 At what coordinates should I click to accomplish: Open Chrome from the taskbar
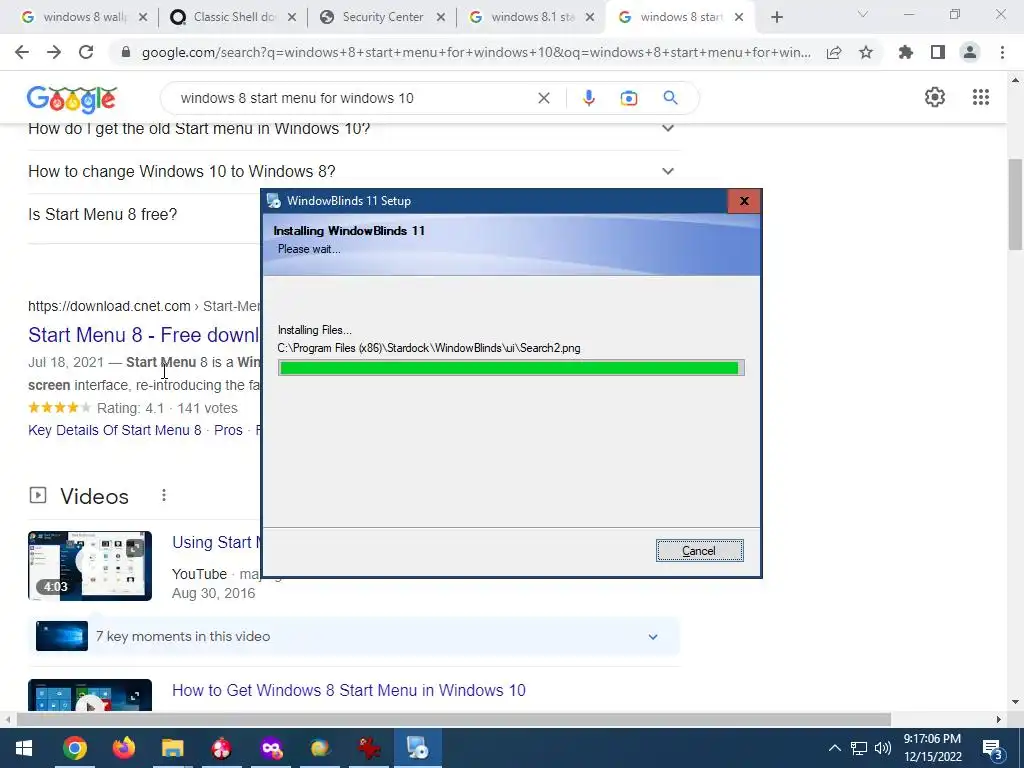click(x=74, y=748)
